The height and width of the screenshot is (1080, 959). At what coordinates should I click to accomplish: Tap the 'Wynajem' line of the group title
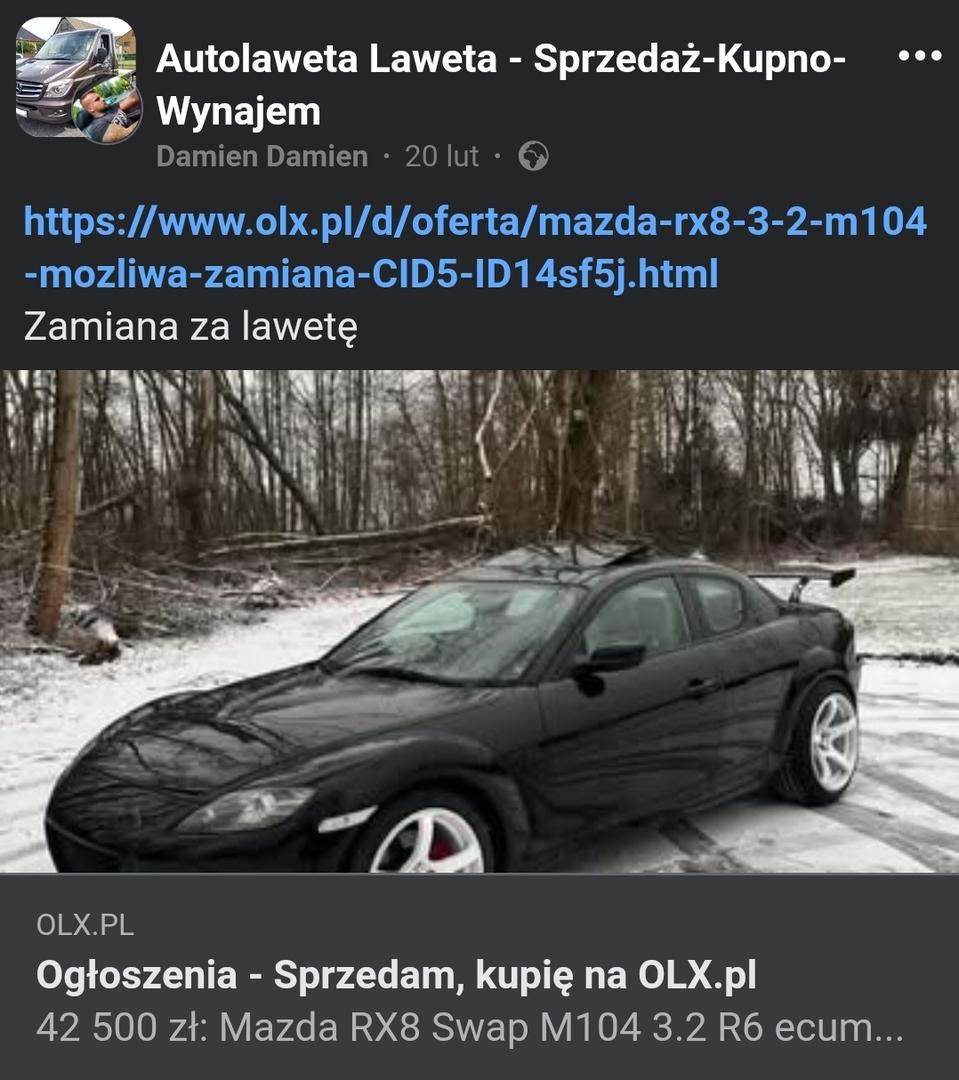[238, 112]
